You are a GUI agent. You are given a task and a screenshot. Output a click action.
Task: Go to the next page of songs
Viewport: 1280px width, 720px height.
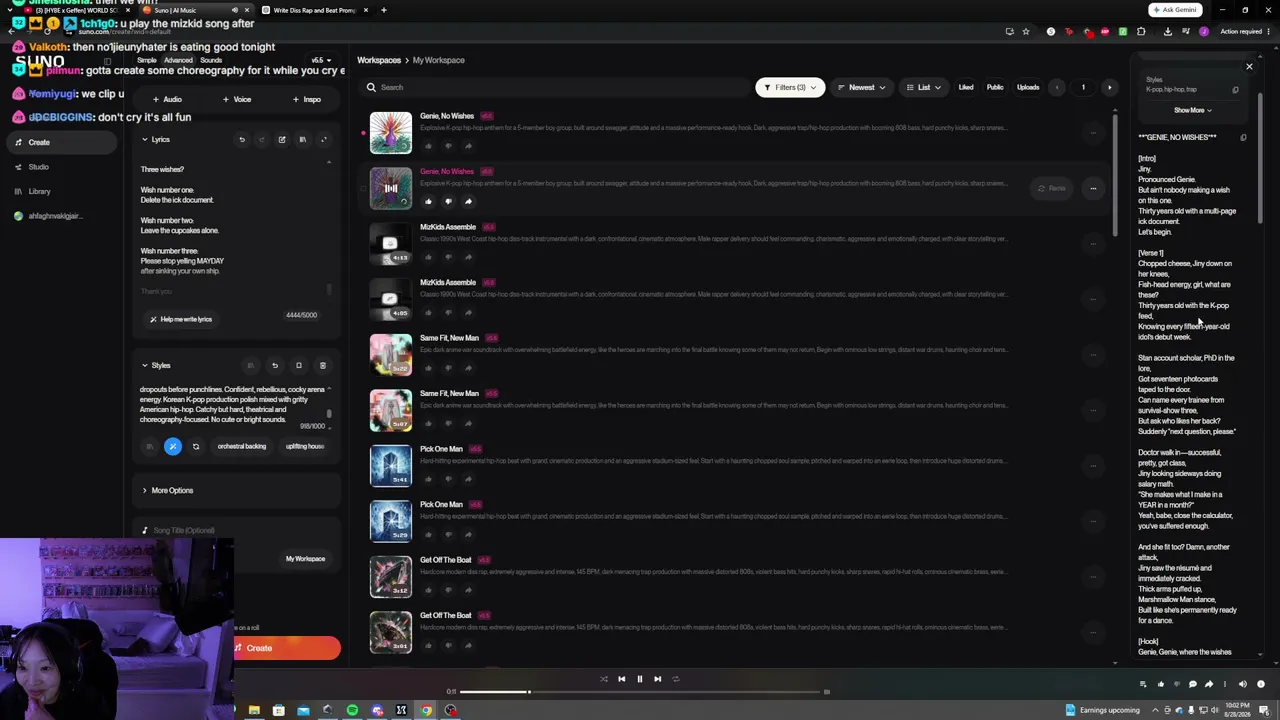[x=1109, y=87]
